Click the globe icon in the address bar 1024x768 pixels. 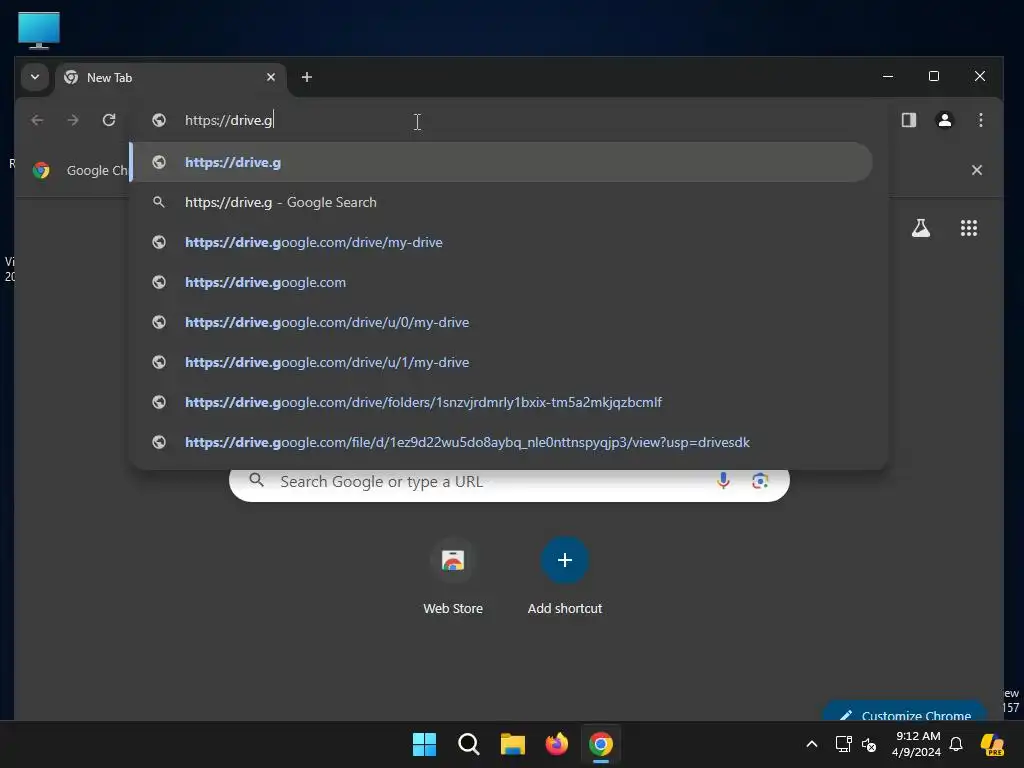[159, 120]
